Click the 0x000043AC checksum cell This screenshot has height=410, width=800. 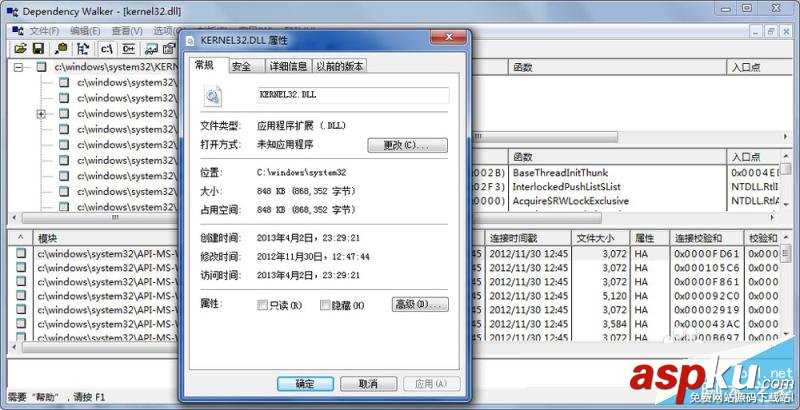click(707, 324)
